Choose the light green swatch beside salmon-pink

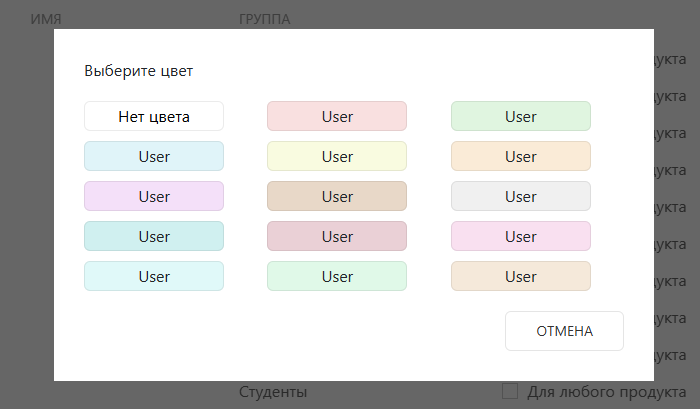[520, 116]
